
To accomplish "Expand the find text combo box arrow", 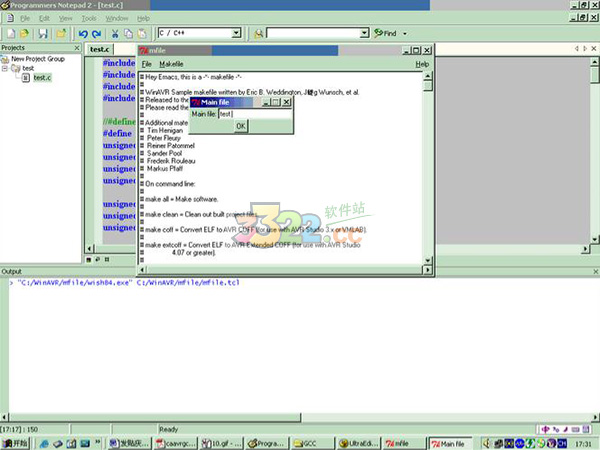I will [x=364, y=33].
